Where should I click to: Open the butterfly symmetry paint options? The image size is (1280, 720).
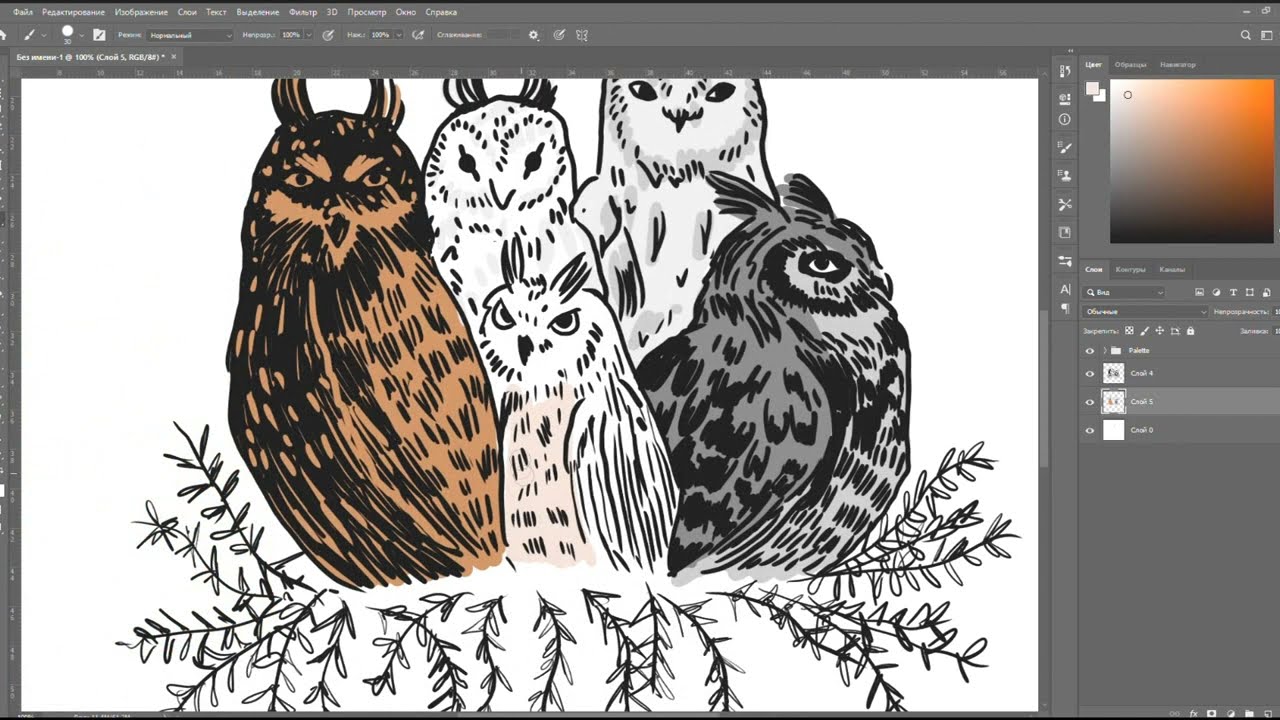(582, 34)
